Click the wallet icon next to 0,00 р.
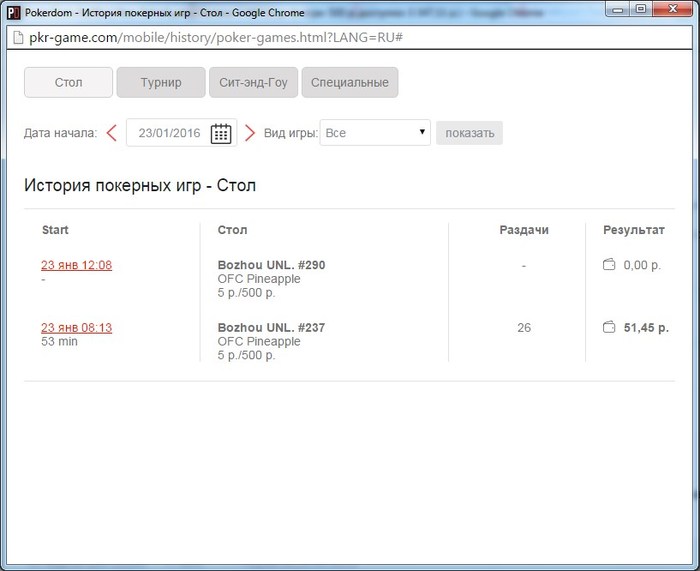This screenshot has height=571, width=700. tap(609, 265)
